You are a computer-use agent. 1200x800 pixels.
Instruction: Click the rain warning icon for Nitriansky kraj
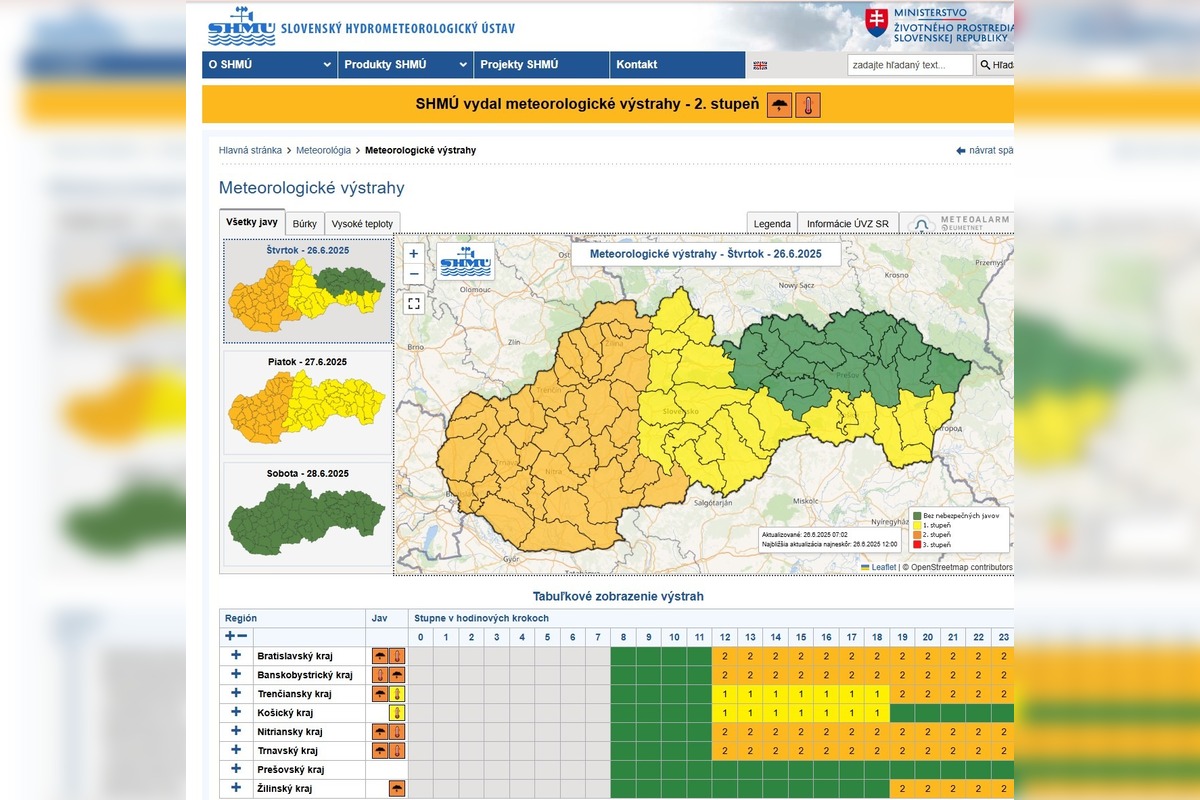pos(380,731)
